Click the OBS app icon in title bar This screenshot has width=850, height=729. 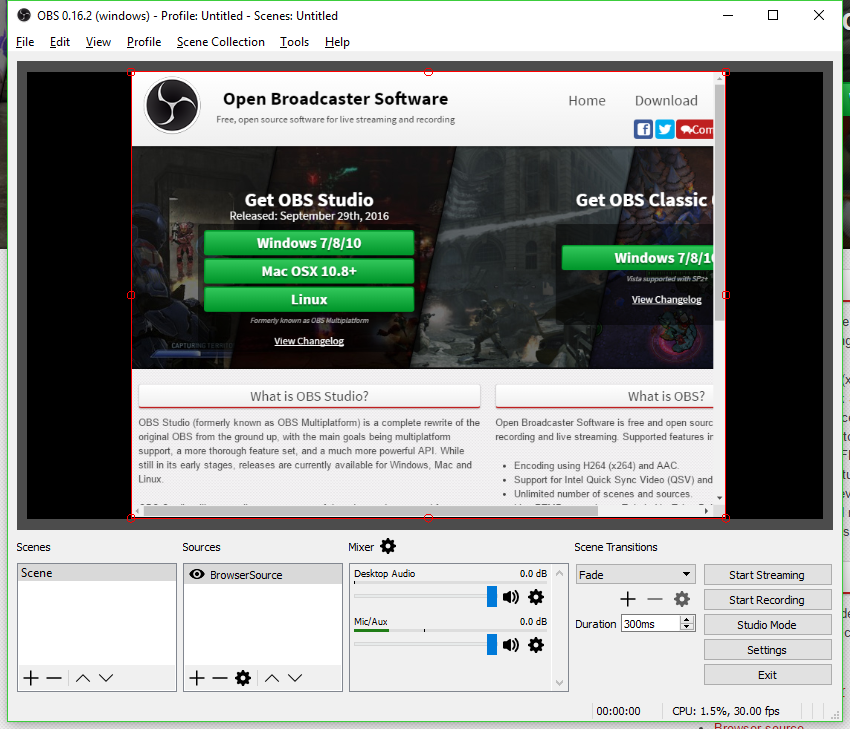(24, 15)
